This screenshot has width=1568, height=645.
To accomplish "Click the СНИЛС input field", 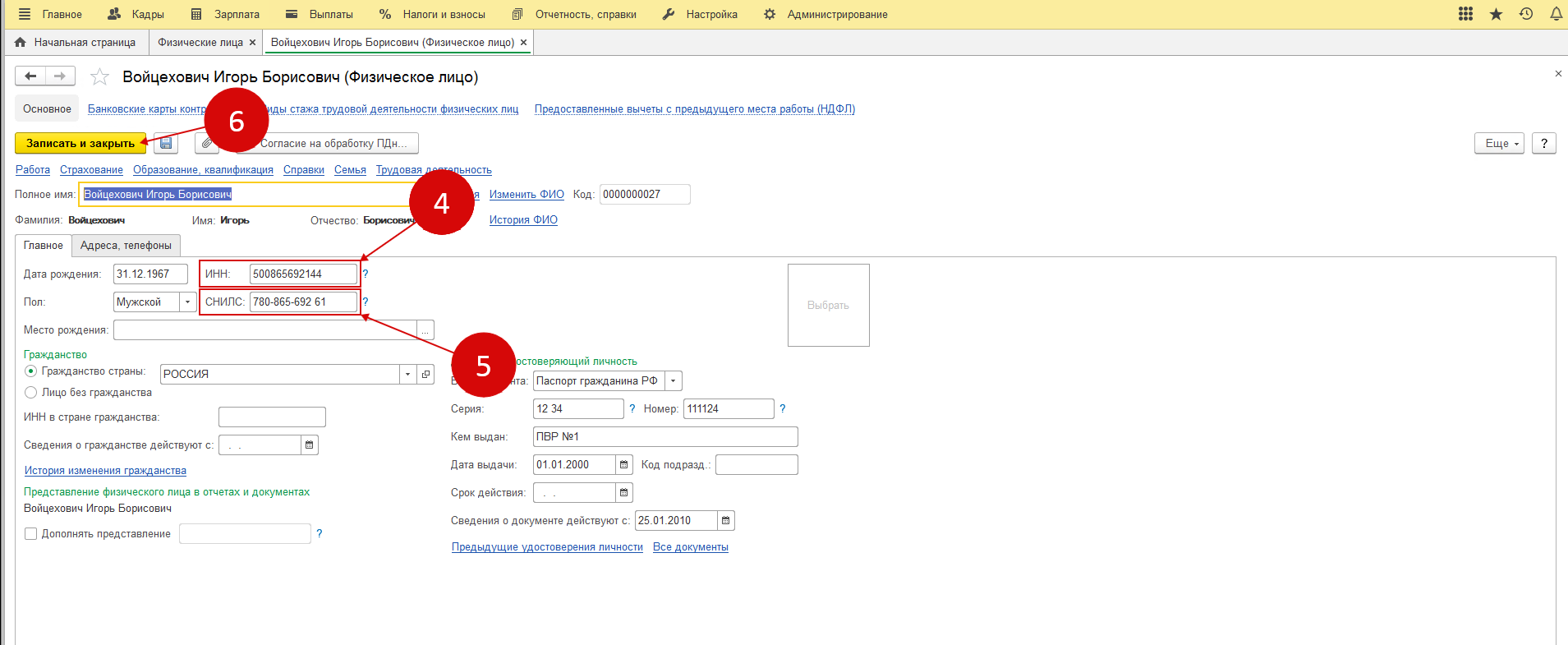I will coord(303,302).
